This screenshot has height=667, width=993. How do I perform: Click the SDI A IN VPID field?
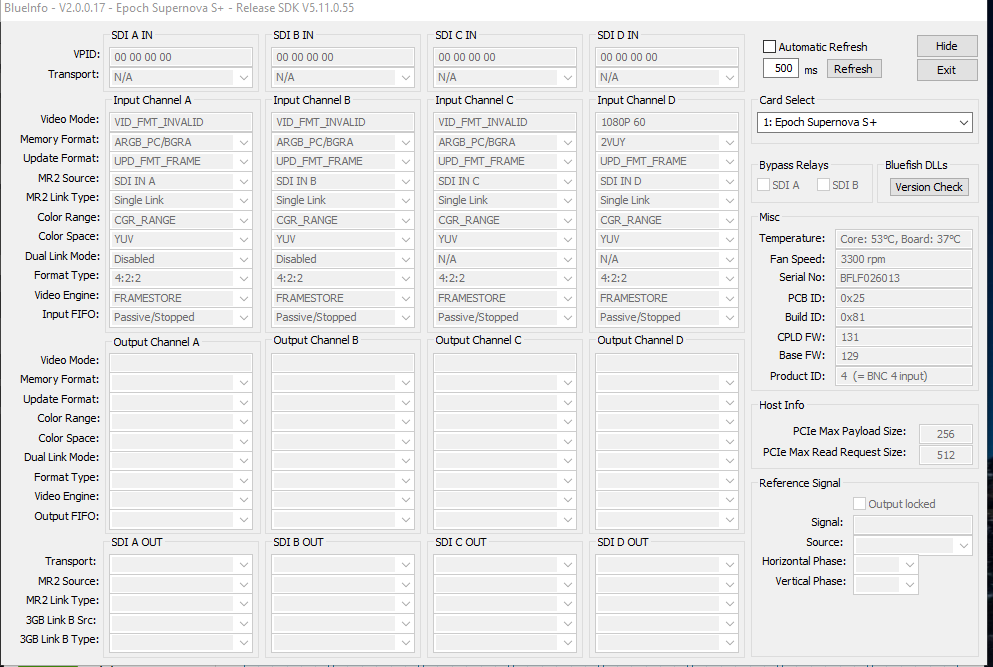click(x=181, y=57)
